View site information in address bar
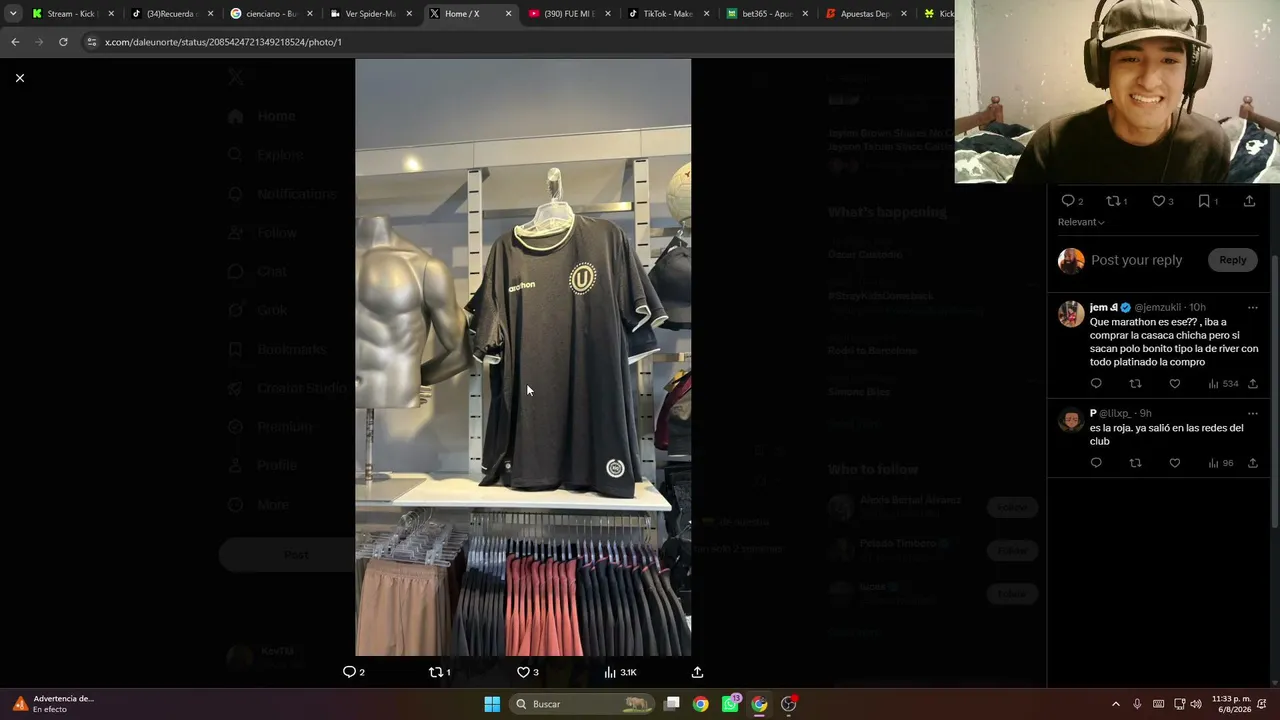1280x720 pixels. tap(92, 42)
